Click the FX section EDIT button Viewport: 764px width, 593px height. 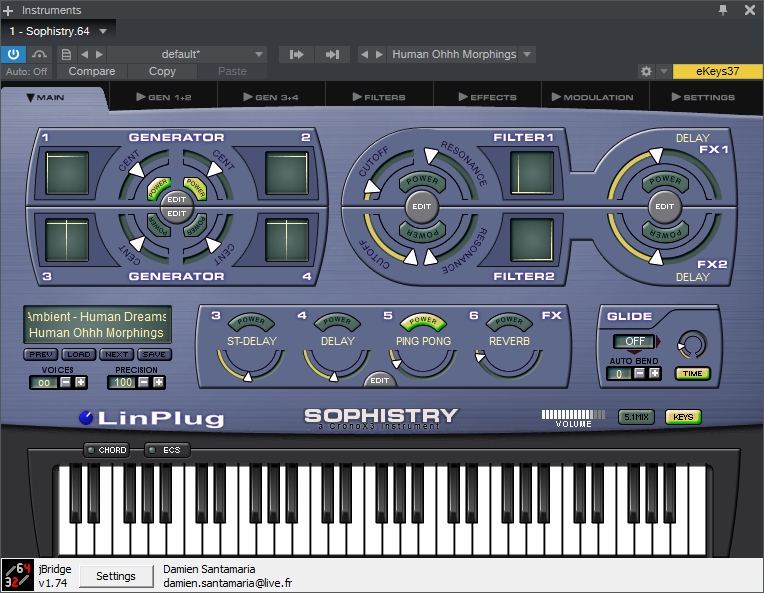tap(380, 381)
